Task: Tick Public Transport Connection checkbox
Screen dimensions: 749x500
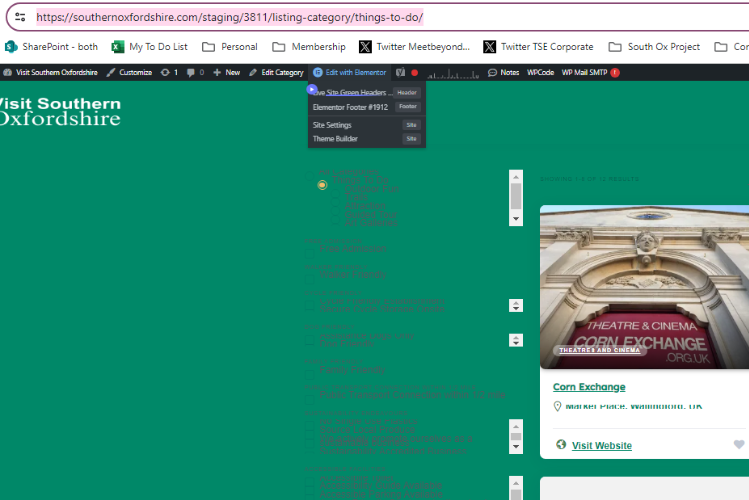Action: click(x=310, y=398)
